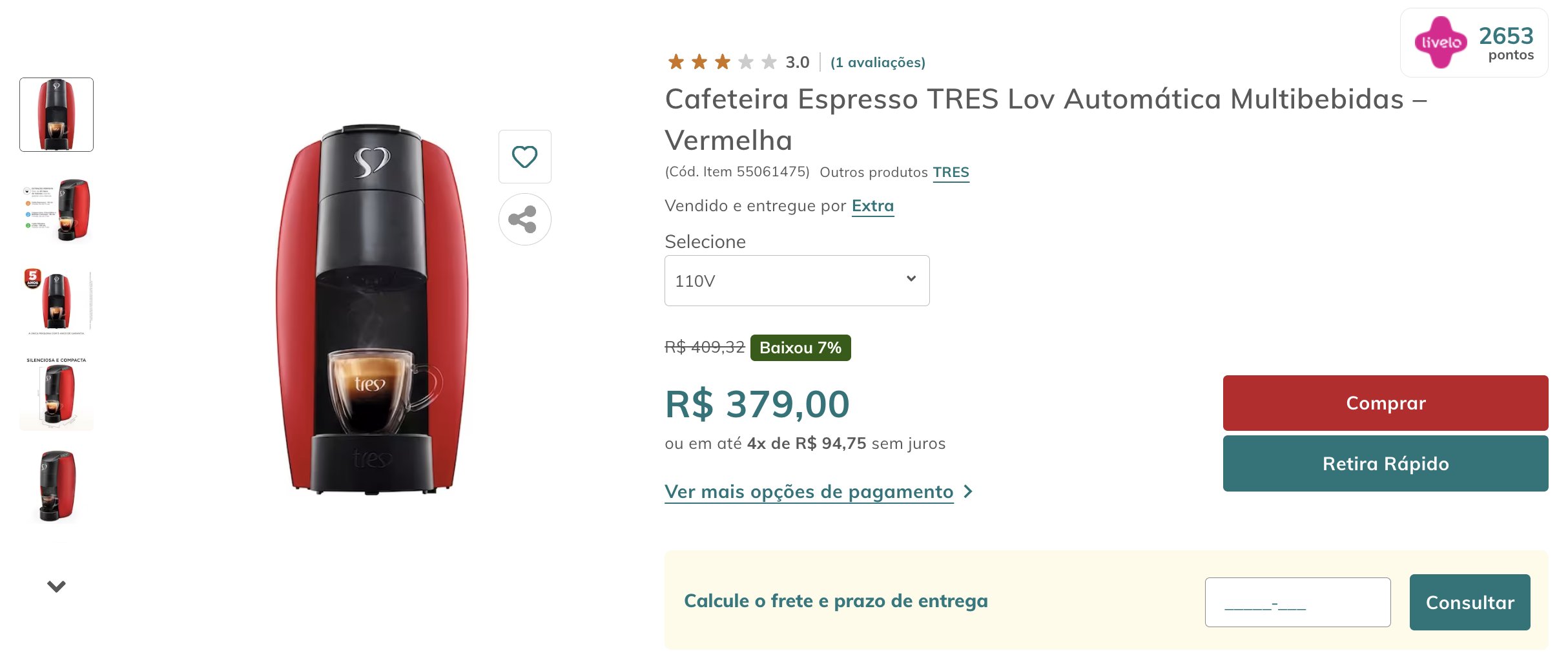The image size is (1568, 664).
Task: Open the TRES brand products link
Action: 951,172
